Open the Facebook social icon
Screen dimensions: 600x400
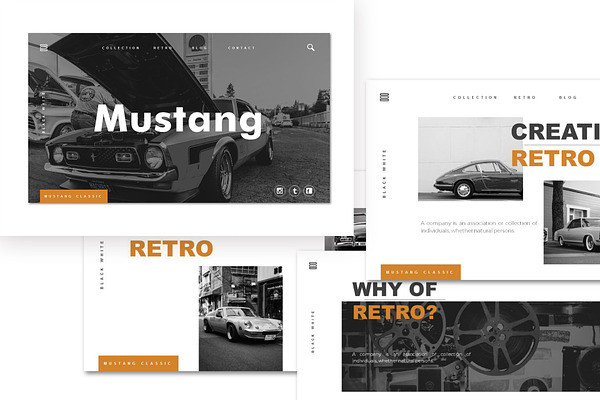(x=309, y=191)
